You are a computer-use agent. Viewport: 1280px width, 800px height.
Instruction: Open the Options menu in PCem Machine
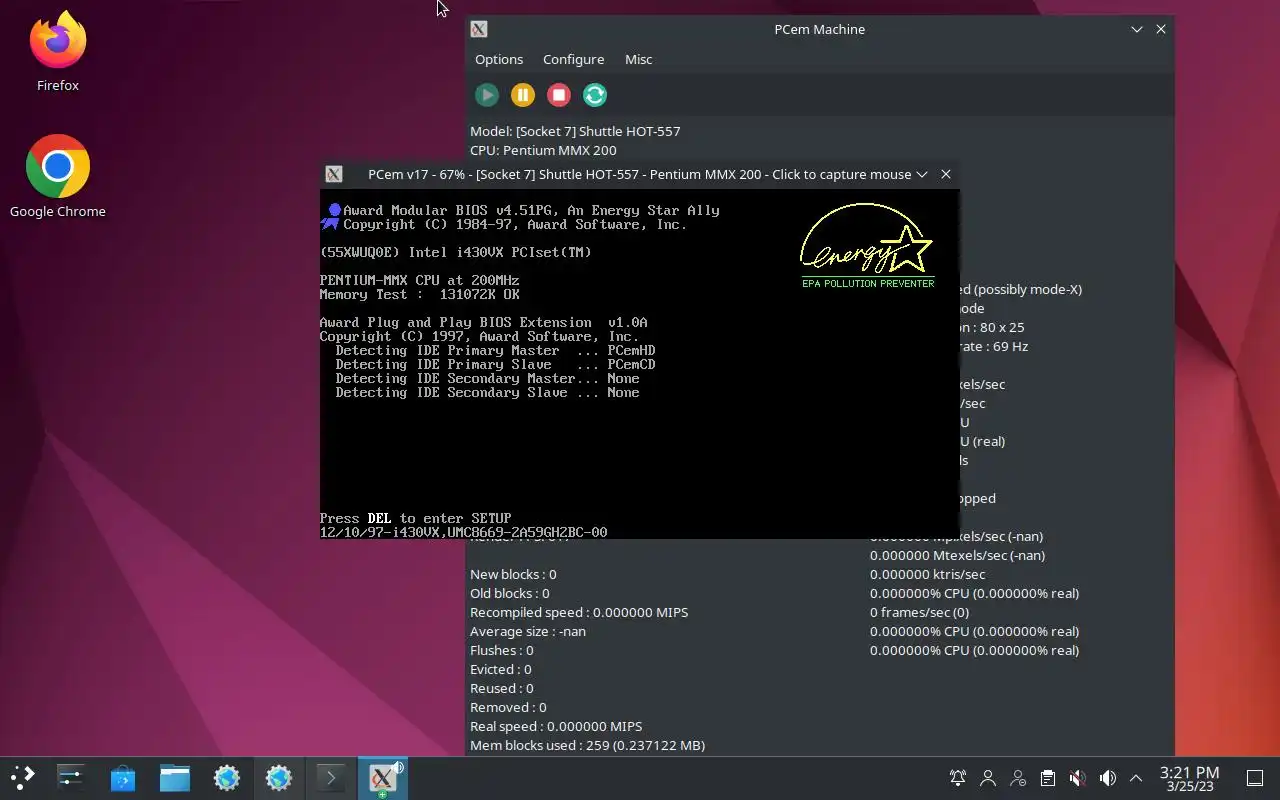499,59
